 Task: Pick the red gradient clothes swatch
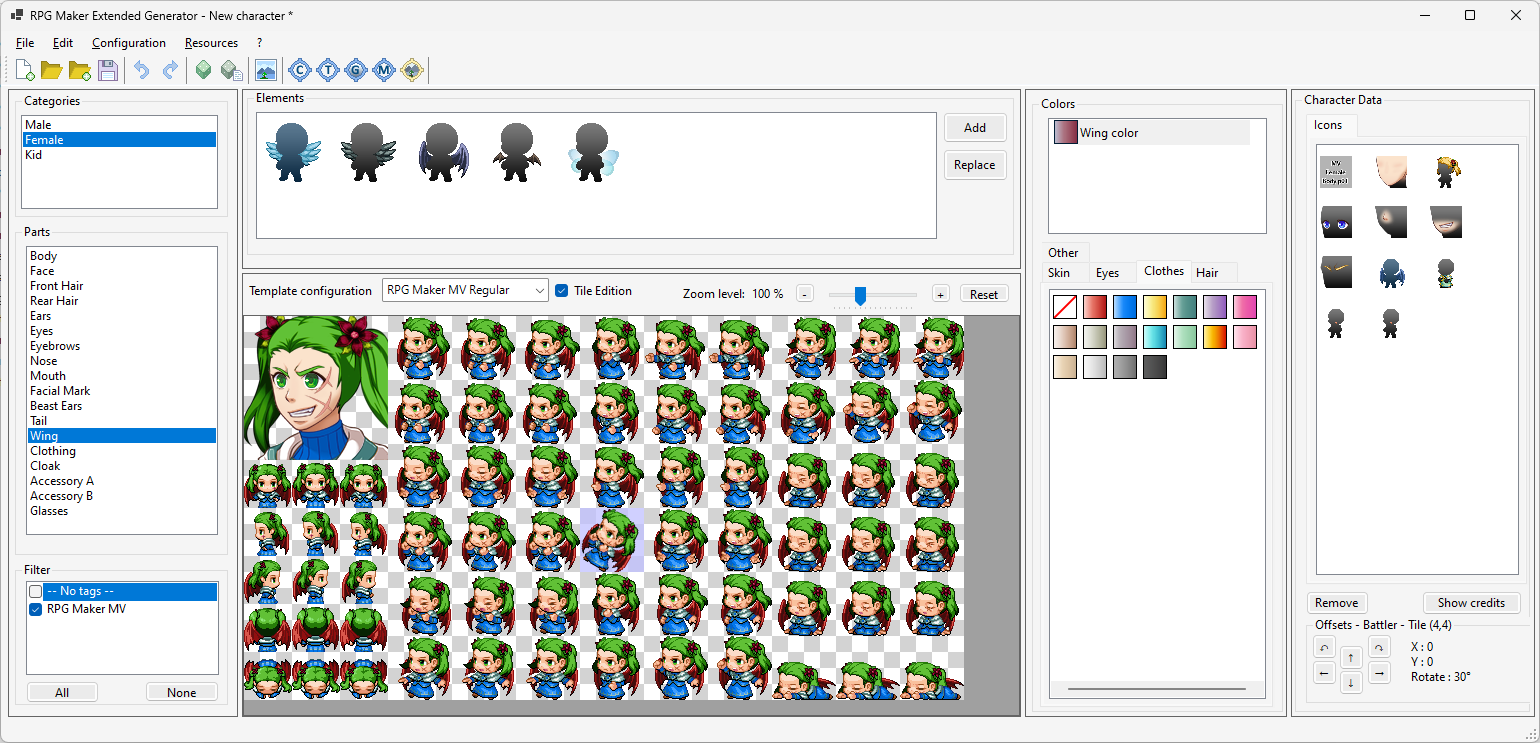[x=1095, y=307]
